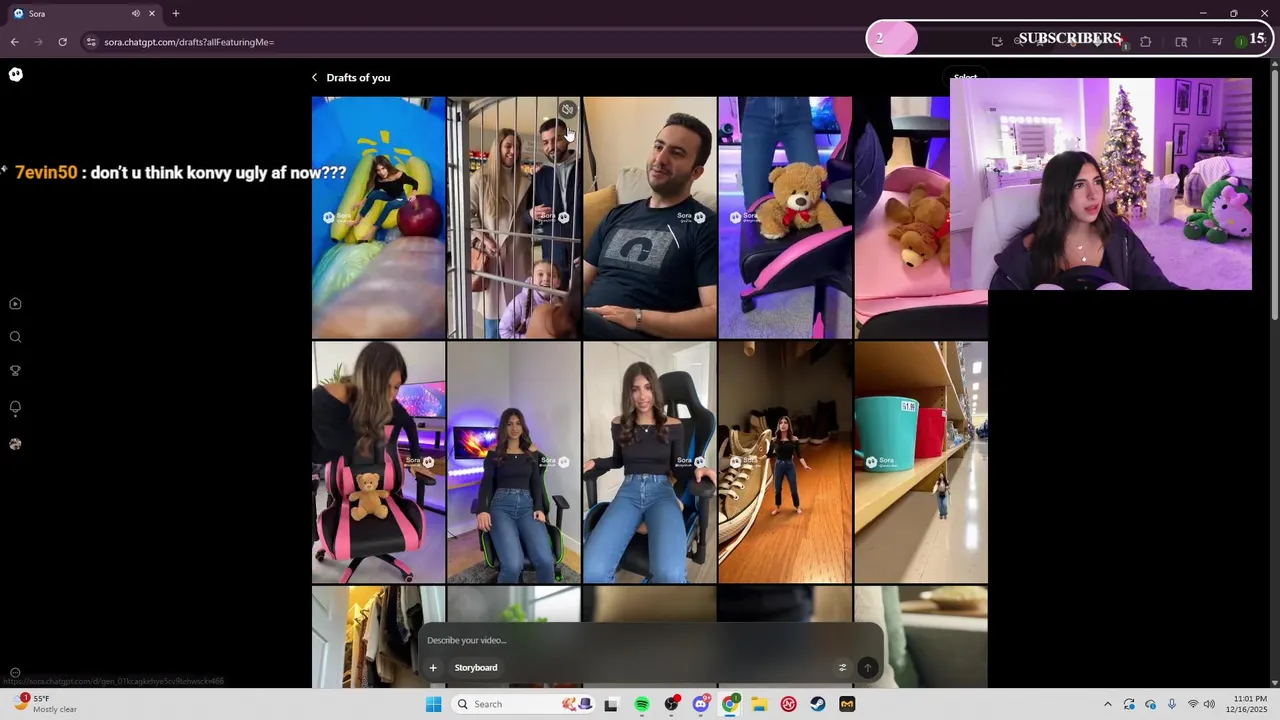Image resolution: width=1280 pixels, height=720 pixels.
Task: Open the video feed sidebar icon
Action: coord(15,304)
